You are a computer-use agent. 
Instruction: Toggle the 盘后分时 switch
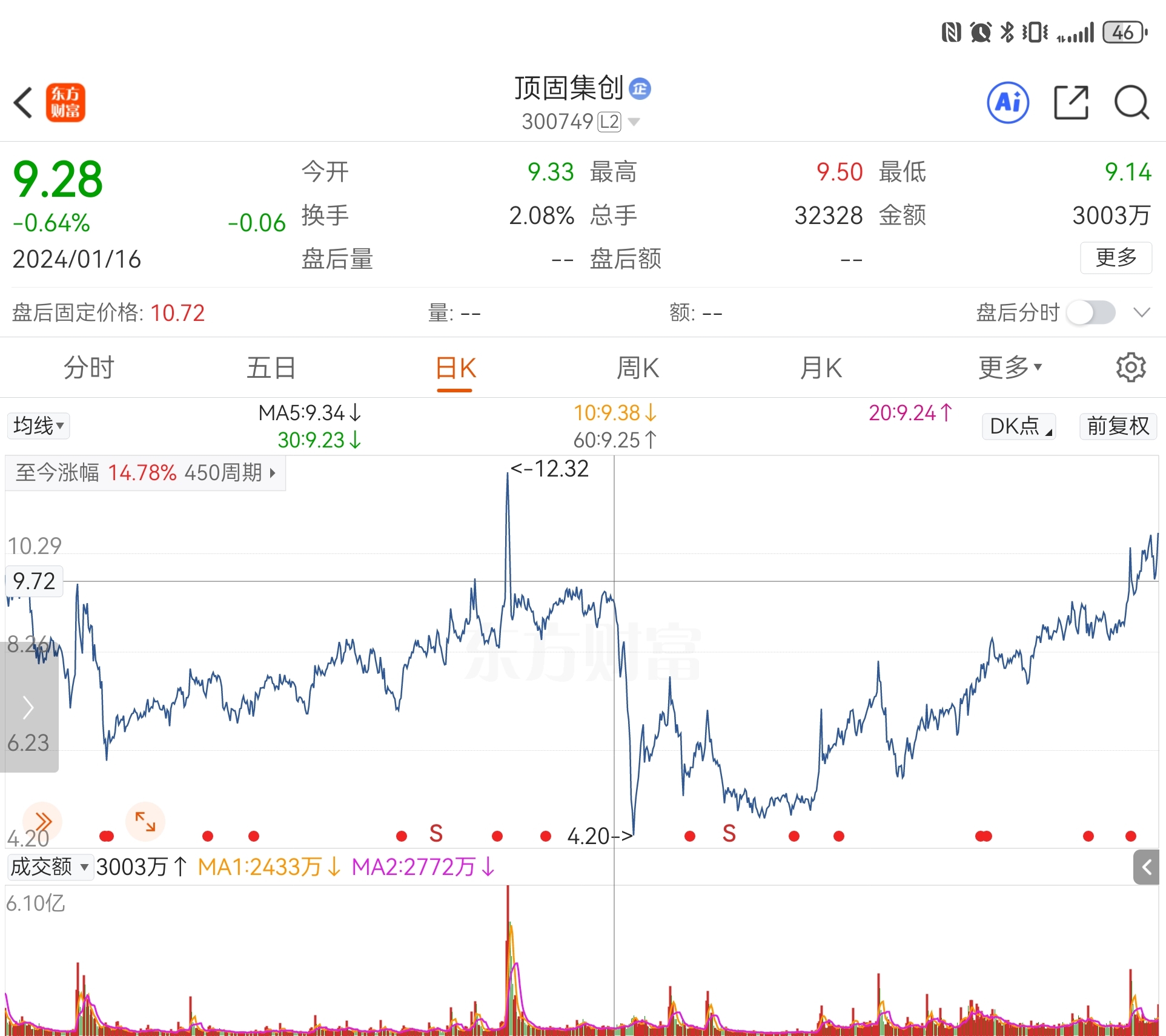pos(1091,313)
